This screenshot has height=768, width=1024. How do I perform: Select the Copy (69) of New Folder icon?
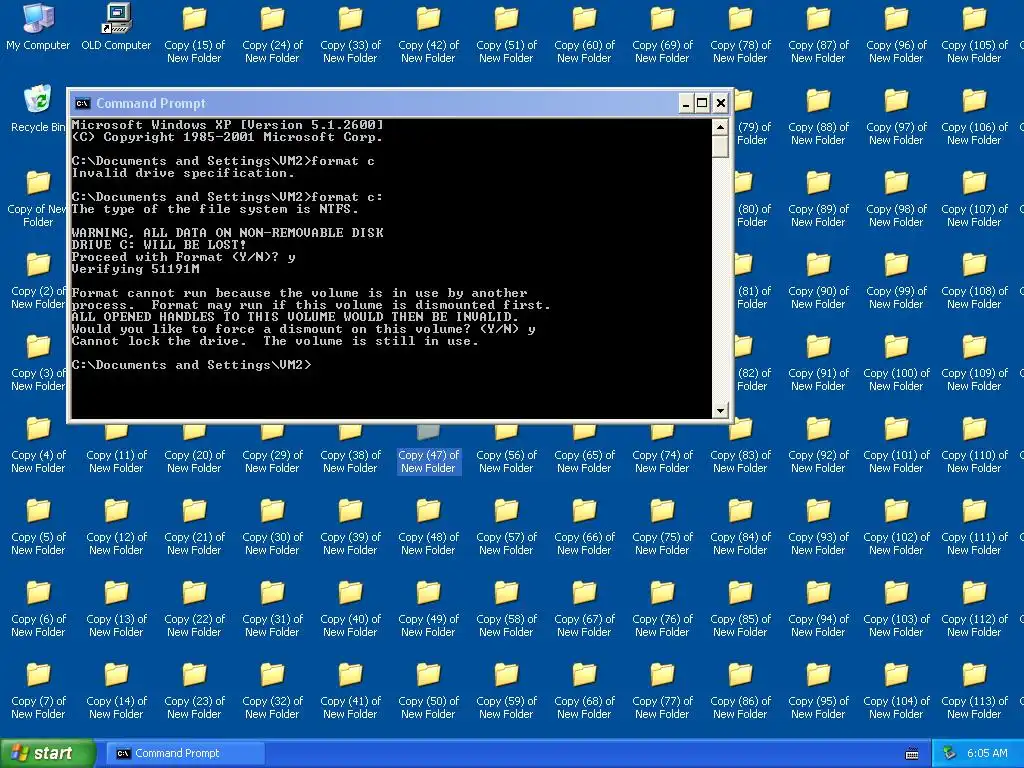point(662,36)
